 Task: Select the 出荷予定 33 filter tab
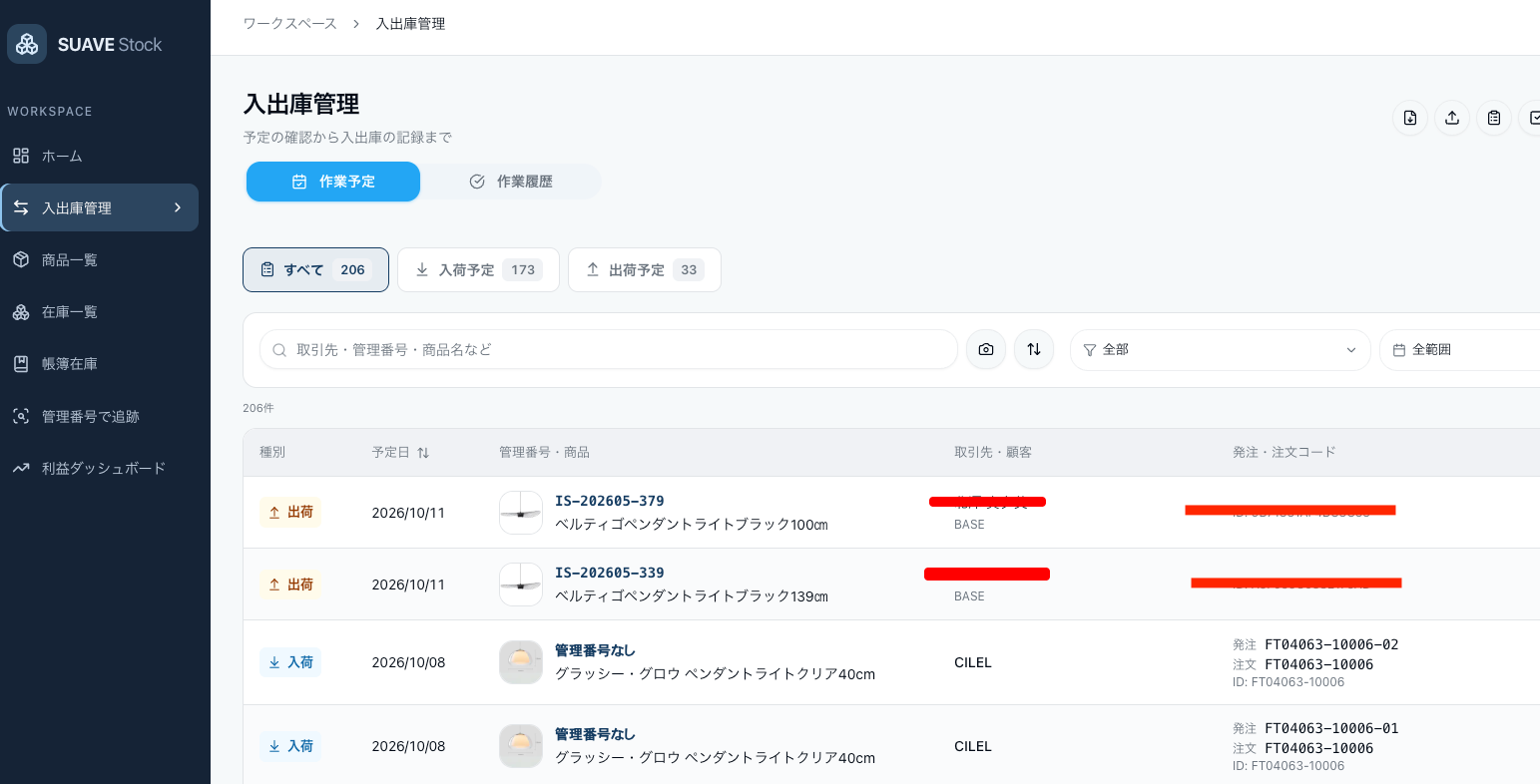(645, 269)
